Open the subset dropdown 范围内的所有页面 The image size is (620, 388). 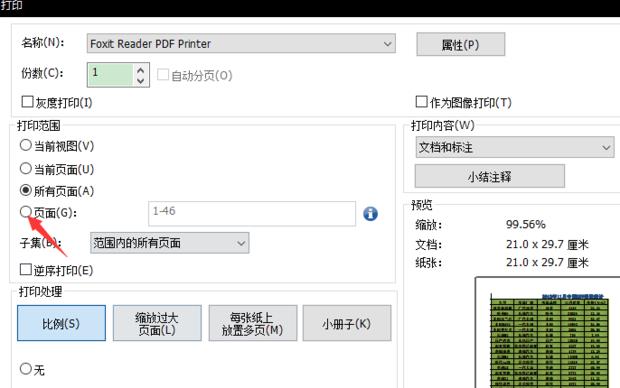[170, 243]
